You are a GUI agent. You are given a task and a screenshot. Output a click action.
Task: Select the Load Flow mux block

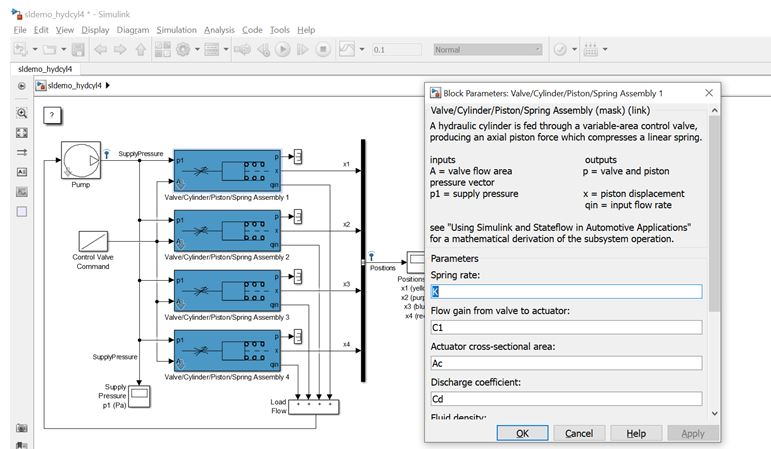tap(314, 407)
